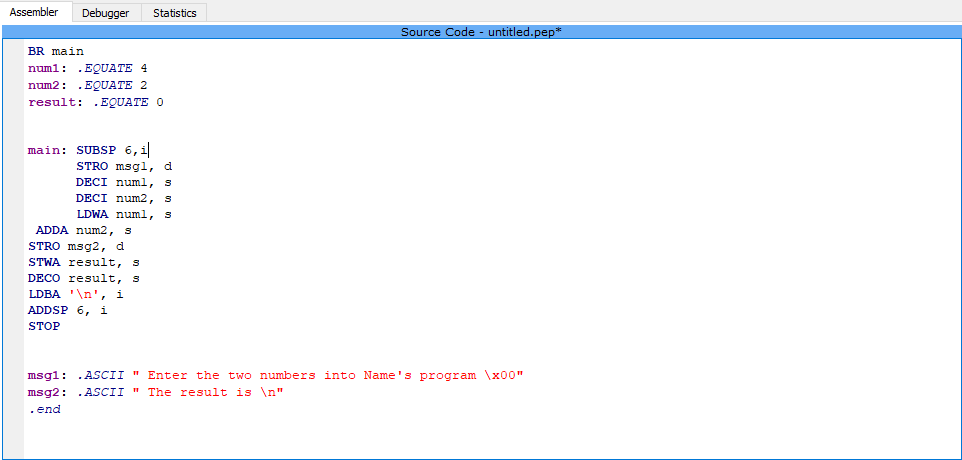Switch to the Assembler tab

34,12
